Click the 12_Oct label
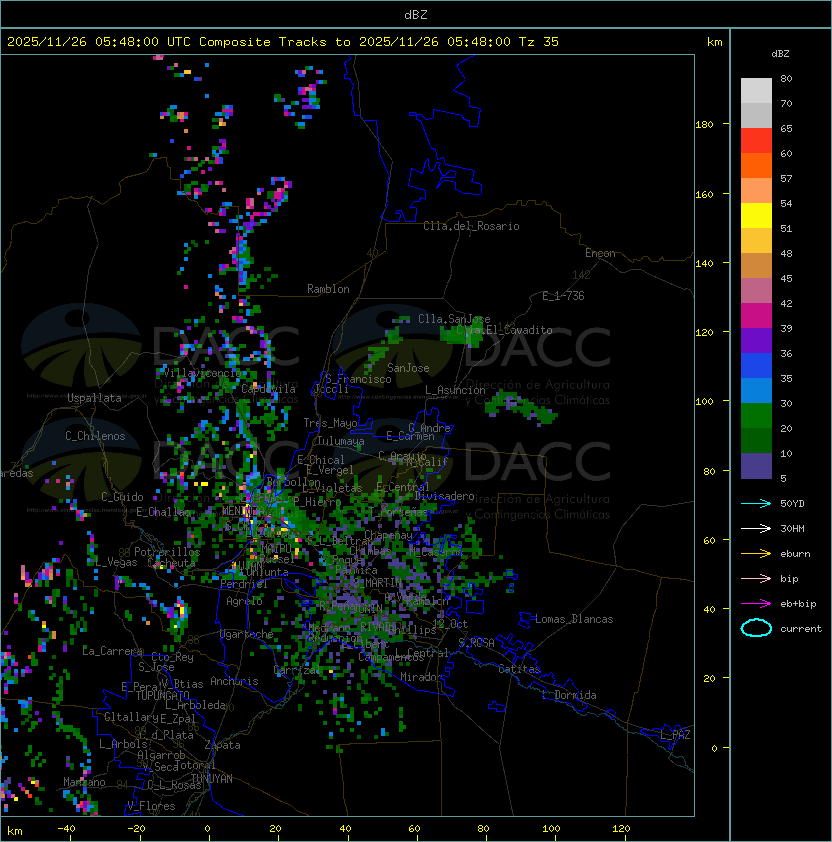Screen dimensions: 832x842 tap(450, 624)
